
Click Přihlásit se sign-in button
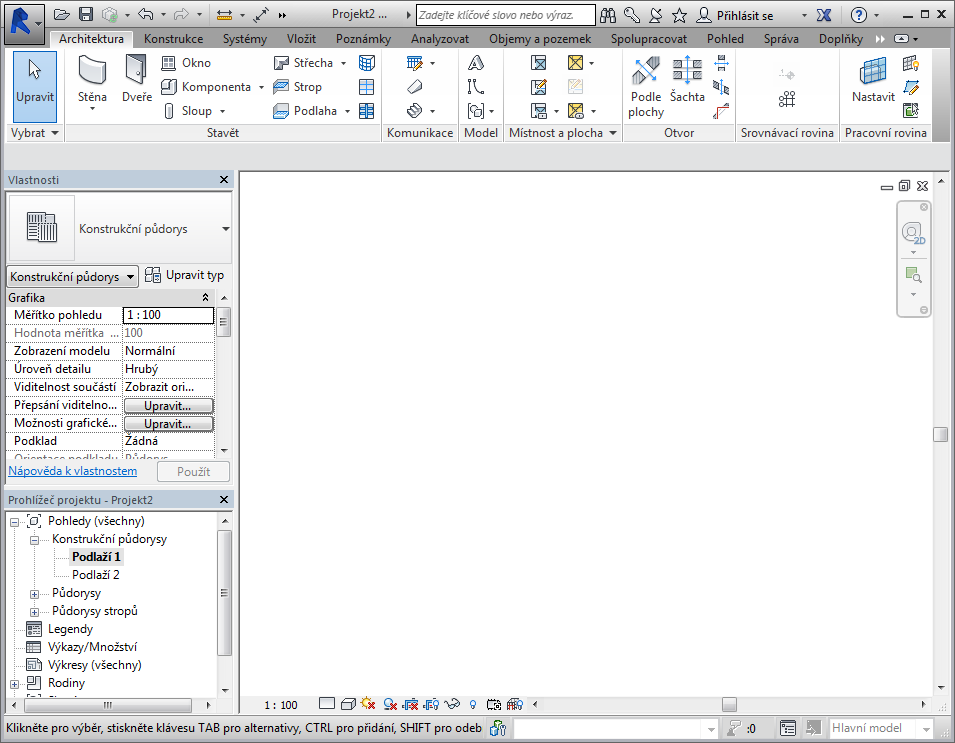pos(736,15)
